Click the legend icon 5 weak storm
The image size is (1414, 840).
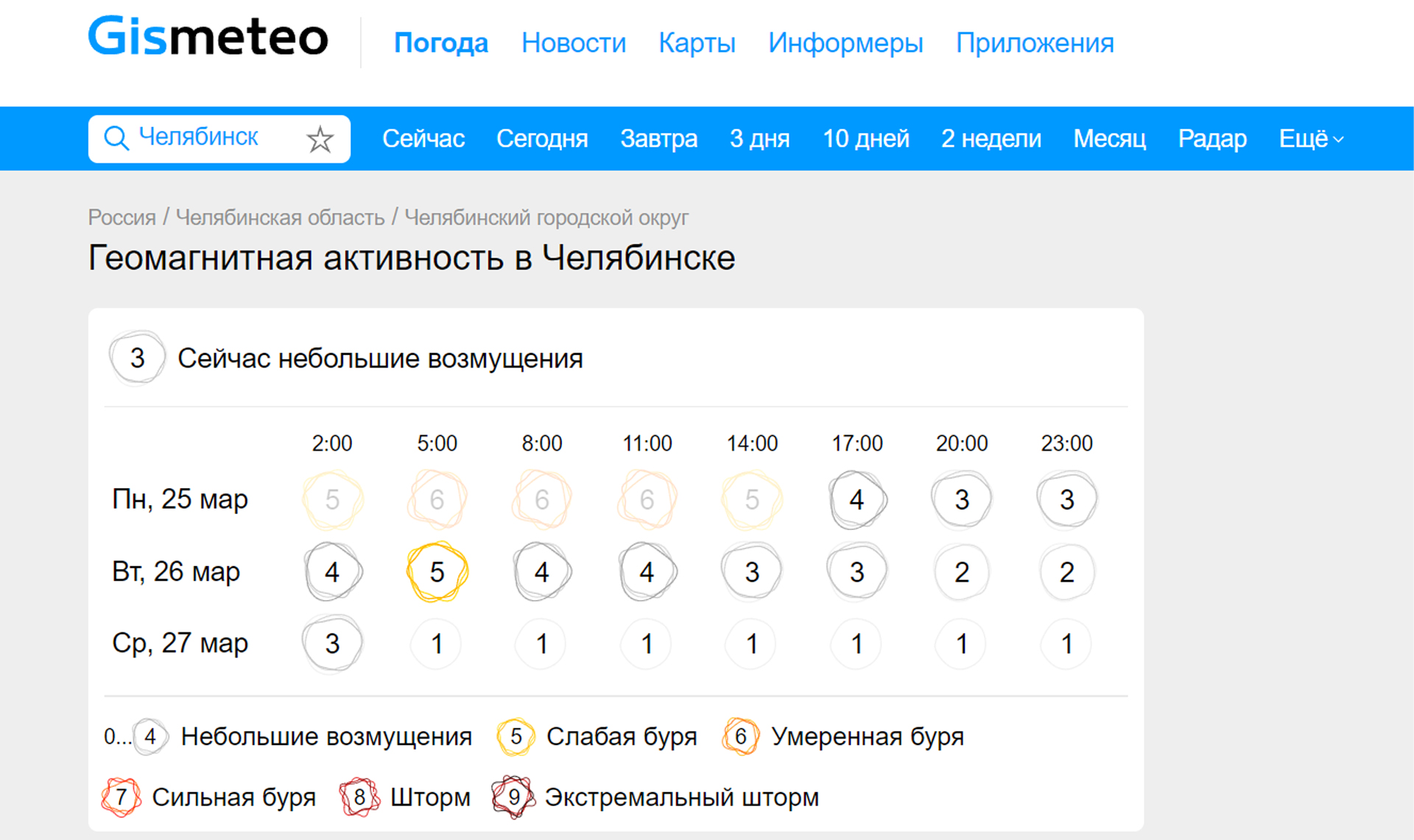[x=516, y=736]
